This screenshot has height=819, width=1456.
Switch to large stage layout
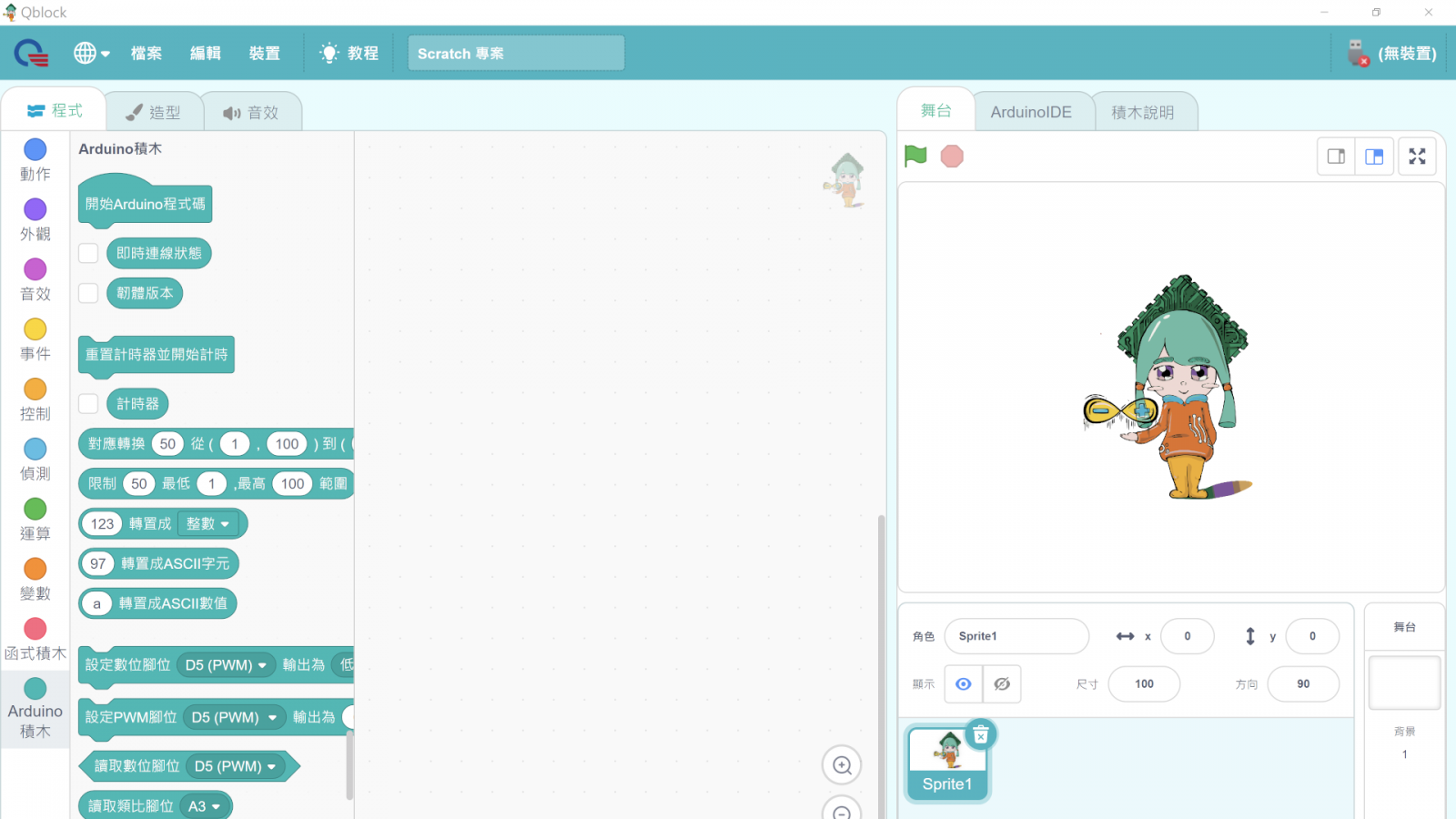coord(1374,157)
